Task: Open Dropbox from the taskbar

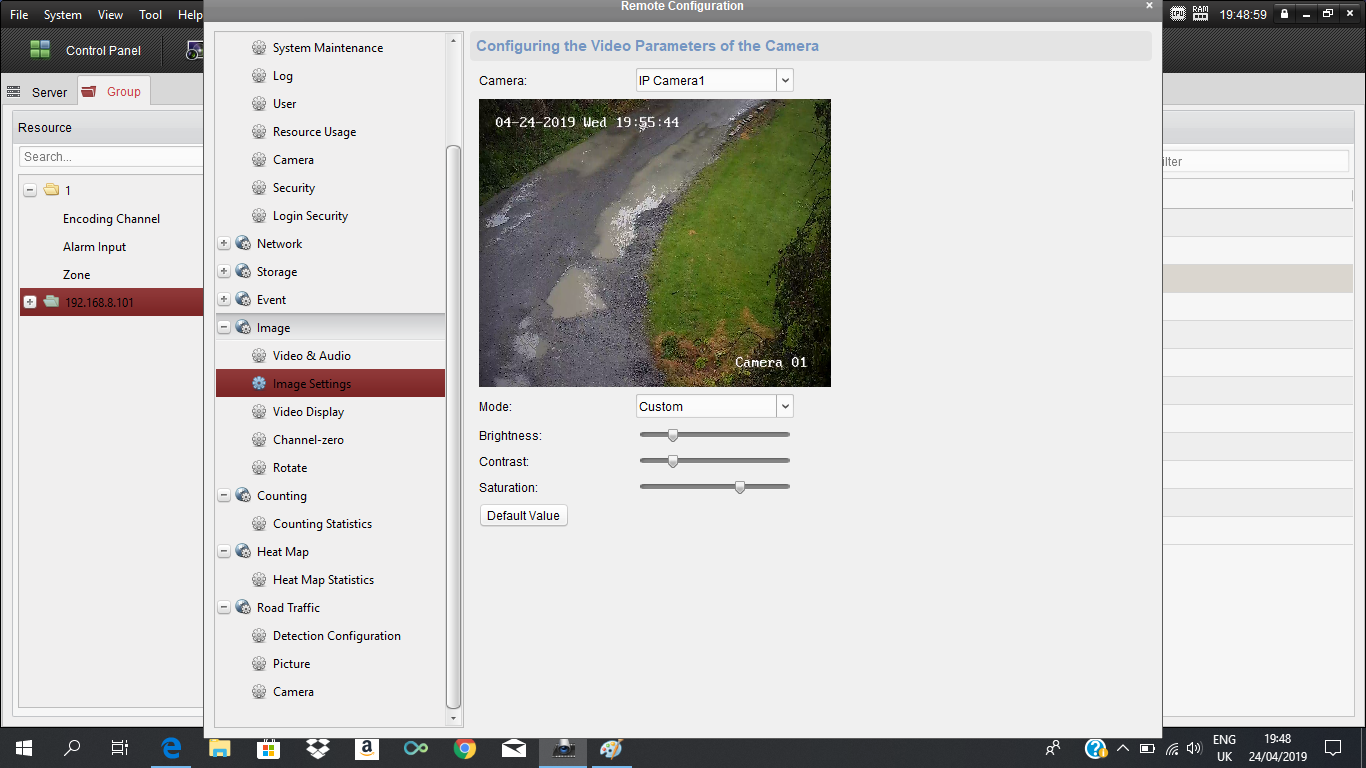Action: click(x=318, y=748)
